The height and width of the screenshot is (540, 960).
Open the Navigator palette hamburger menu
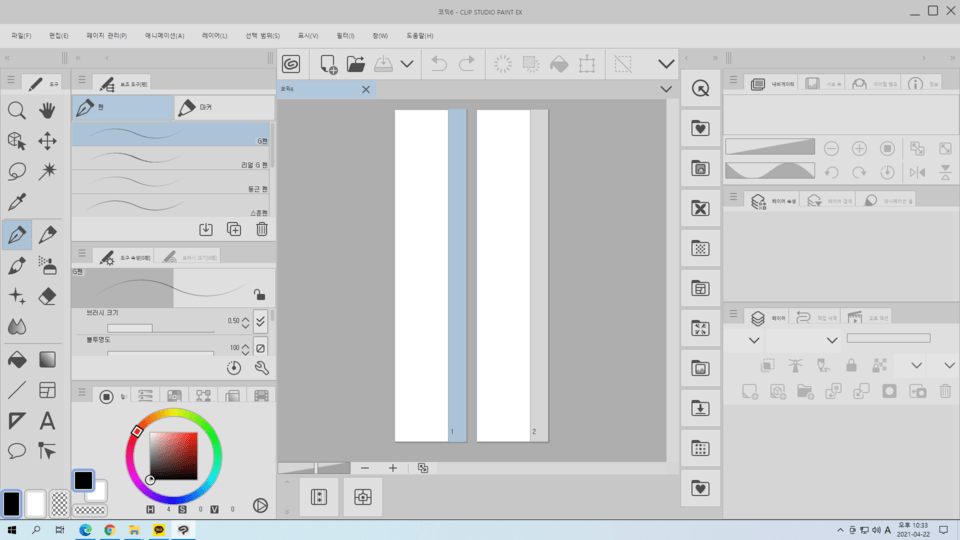(733, 80)
